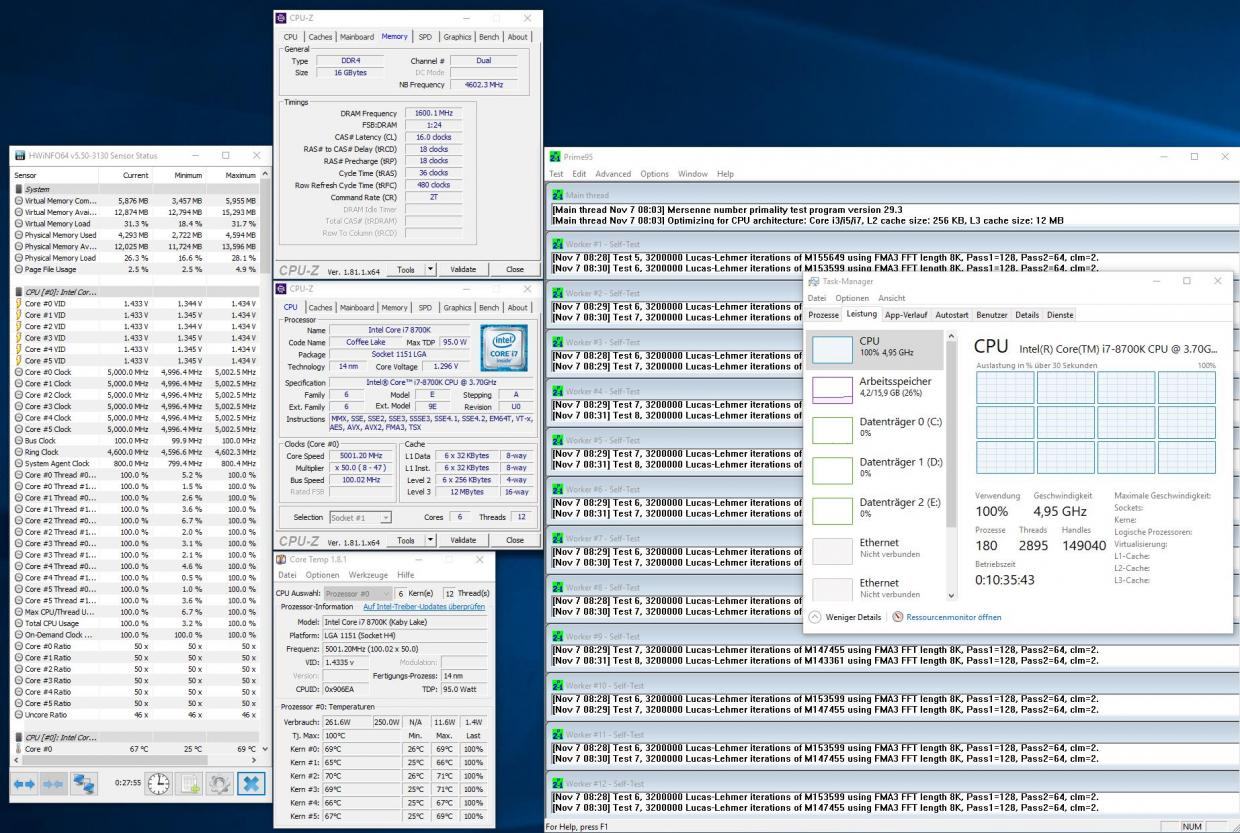Click Validate in CPU-Z Memory window
This screenshot has width=1240, height=833.
(x=463, y=269)
